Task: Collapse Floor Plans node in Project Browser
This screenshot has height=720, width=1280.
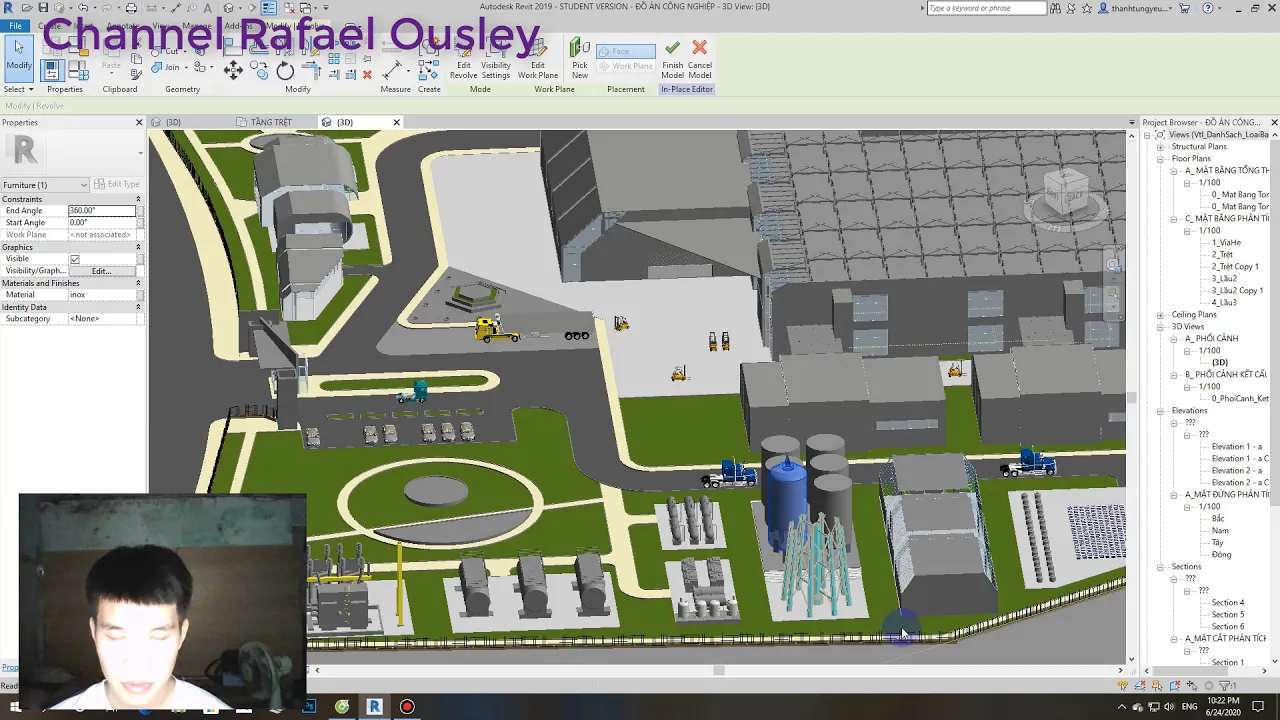Action: tap(1161, 159)
